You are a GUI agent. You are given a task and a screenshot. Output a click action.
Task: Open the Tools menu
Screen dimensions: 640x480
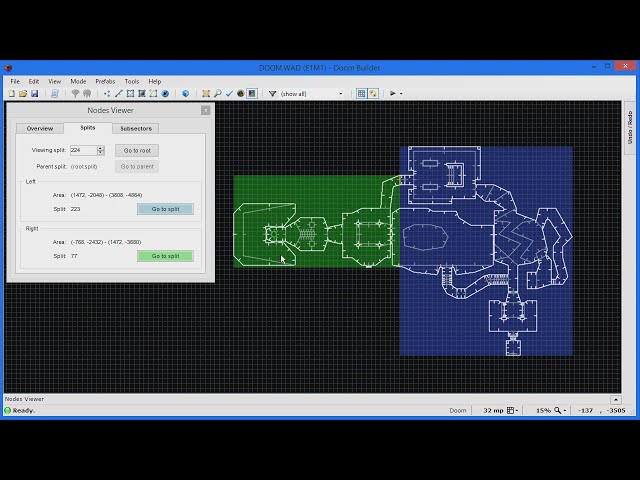tap(131, 81)
